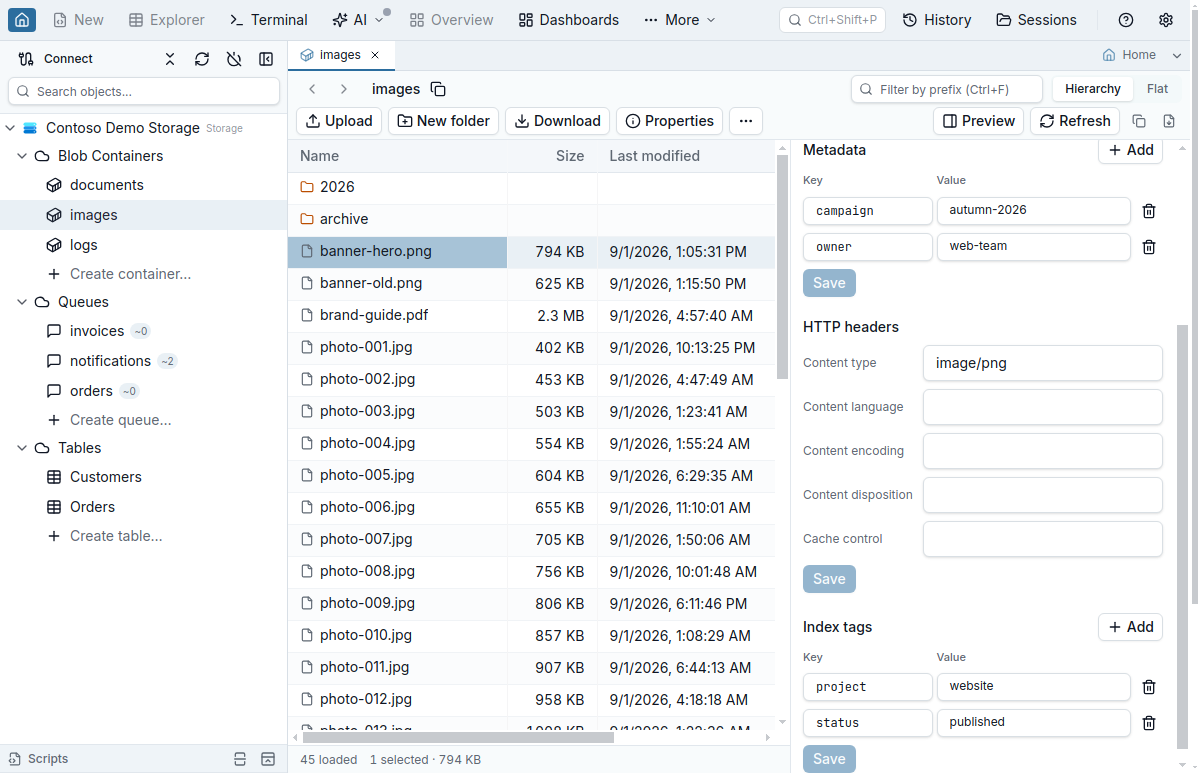
Task: Hide the sidebar panel icon
Action: click(x=266, y=59)
